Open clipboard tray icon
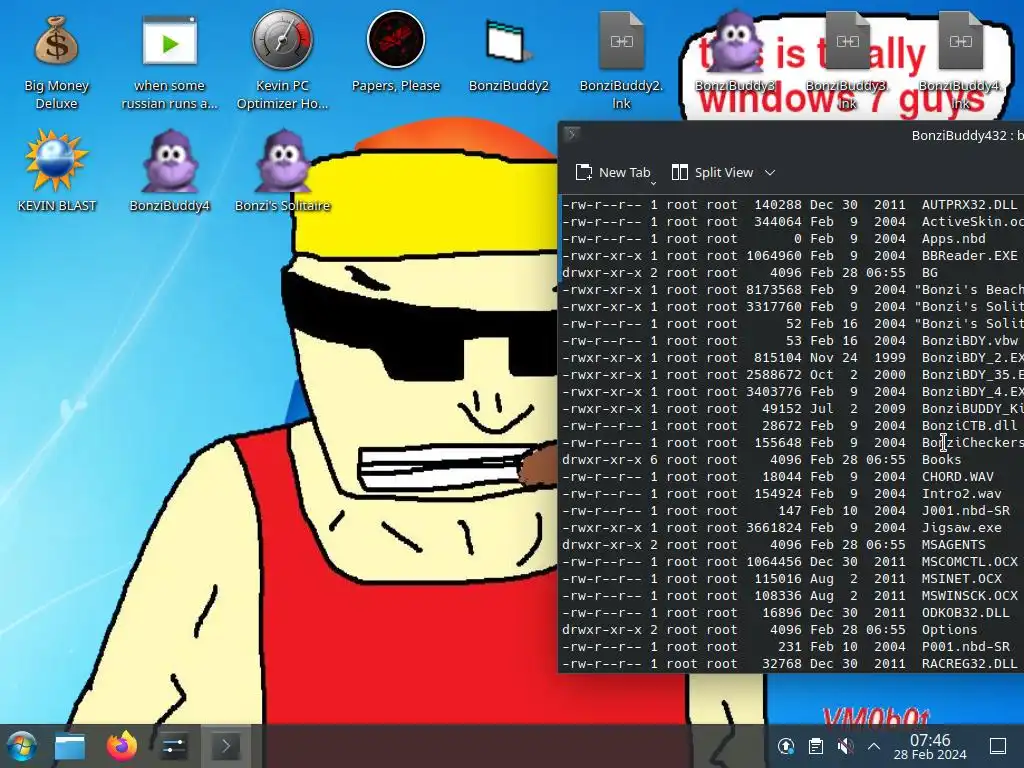The image size is (1024, 768). pos(816,746)
